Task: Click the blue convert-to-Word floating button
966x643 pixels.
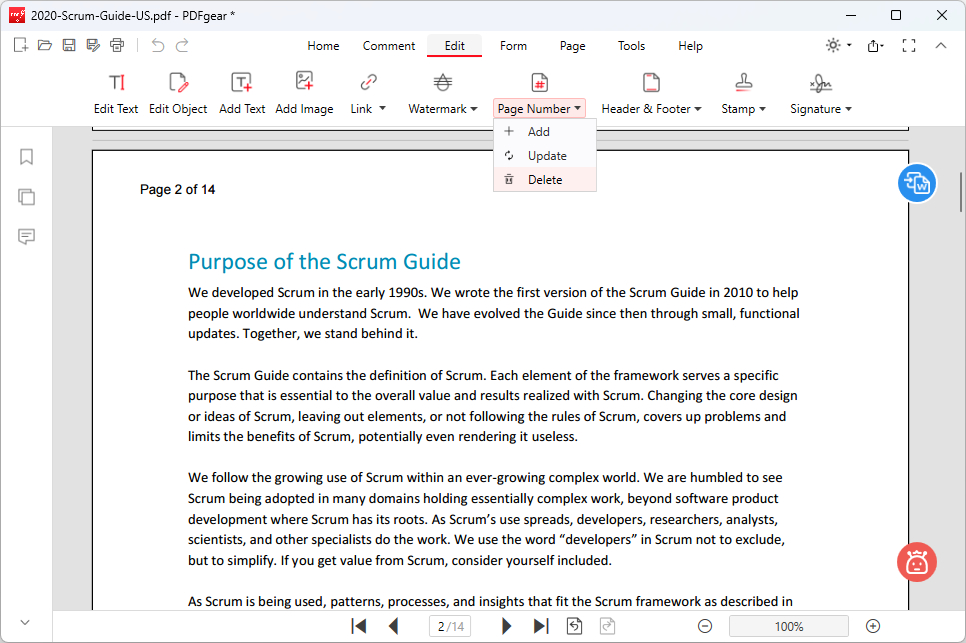Action: [x=916, y=183]
